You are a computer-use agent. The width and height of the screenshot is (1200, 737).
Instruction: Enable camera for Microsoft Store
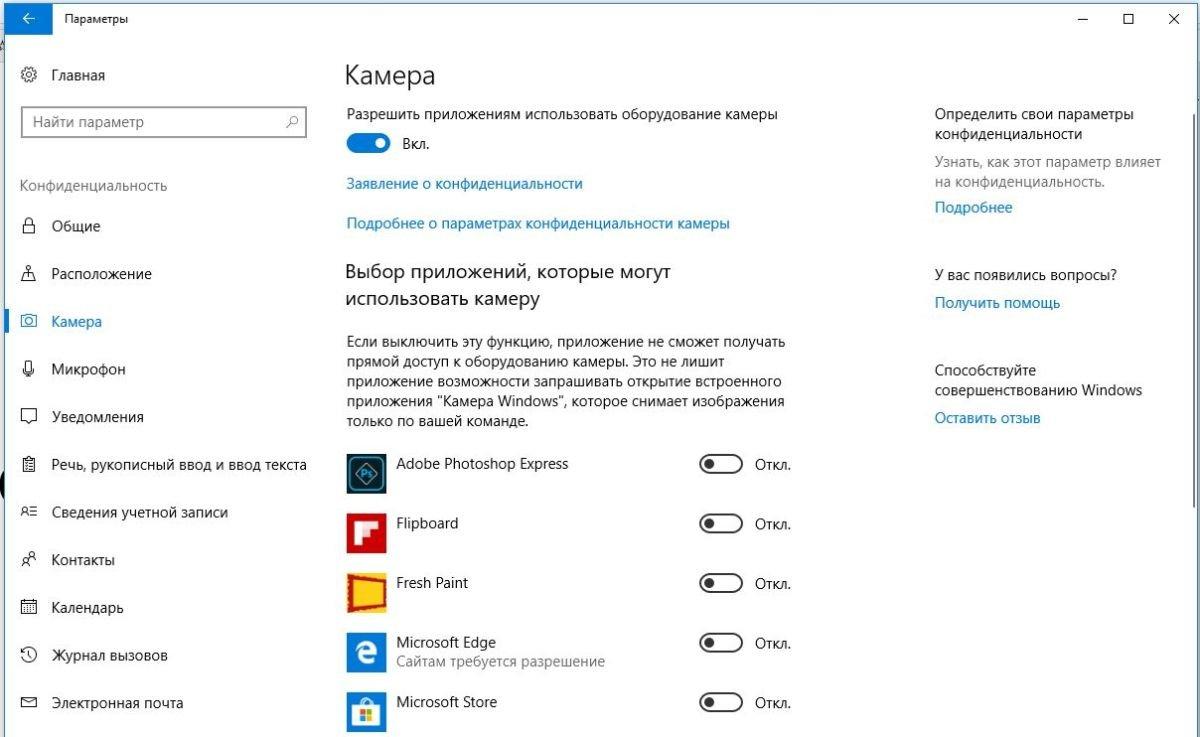(720, 703)
